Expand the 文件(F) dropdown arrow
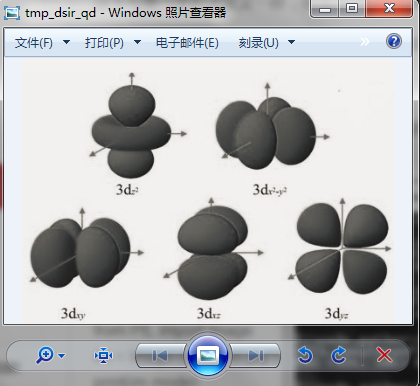 [66, 42]
